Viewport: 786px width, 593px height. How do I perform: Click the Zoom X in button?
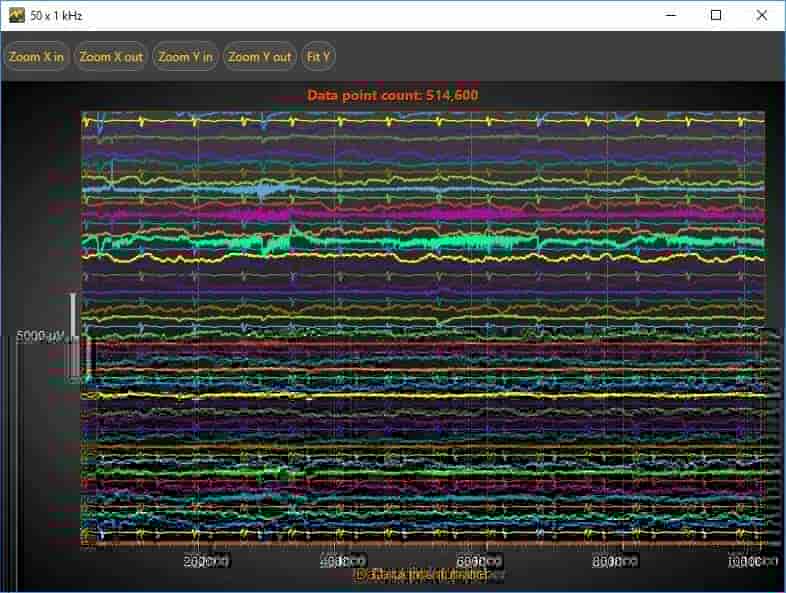pos(36,56)
